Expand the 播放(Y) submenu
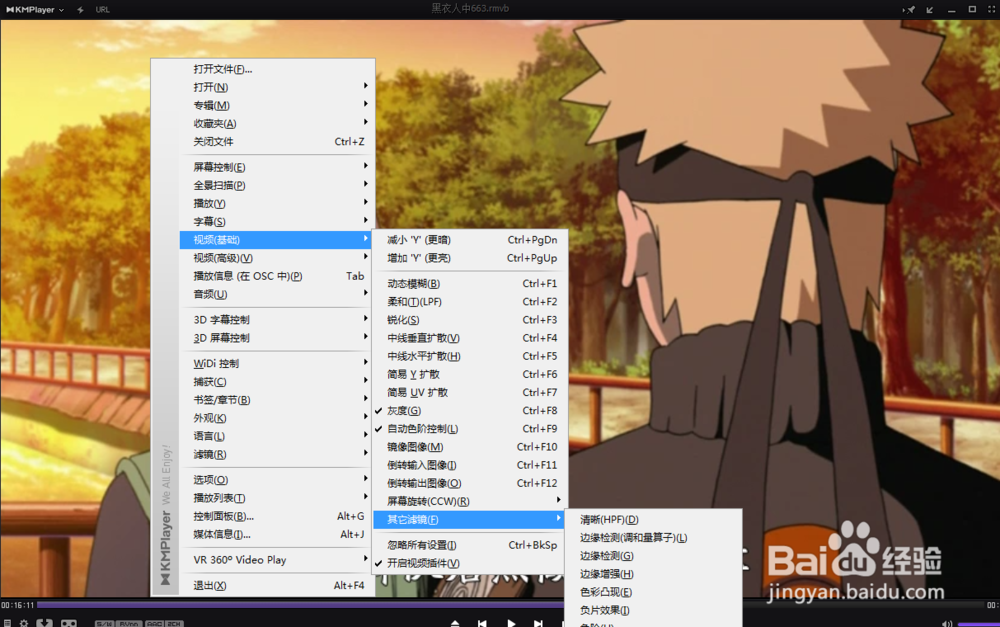This screenshot has width=1000, height=627. pos(277,203)
